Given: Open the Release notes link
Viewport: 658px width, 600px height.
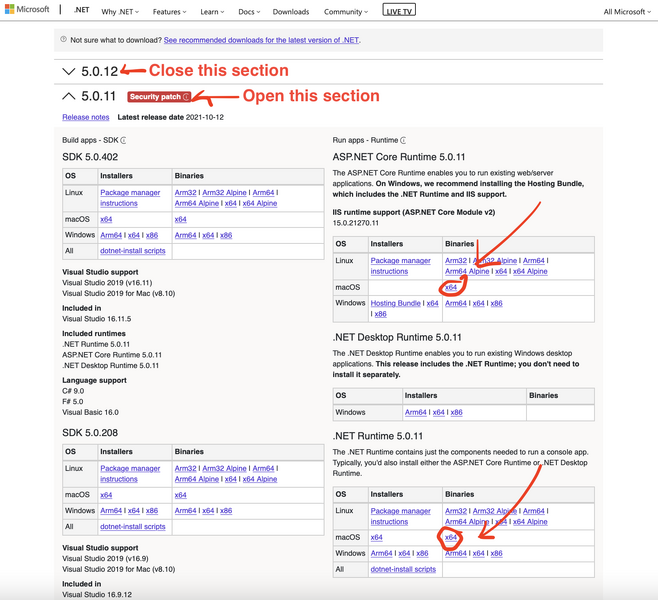Looking at the screenshot, I should coord(86,117).
